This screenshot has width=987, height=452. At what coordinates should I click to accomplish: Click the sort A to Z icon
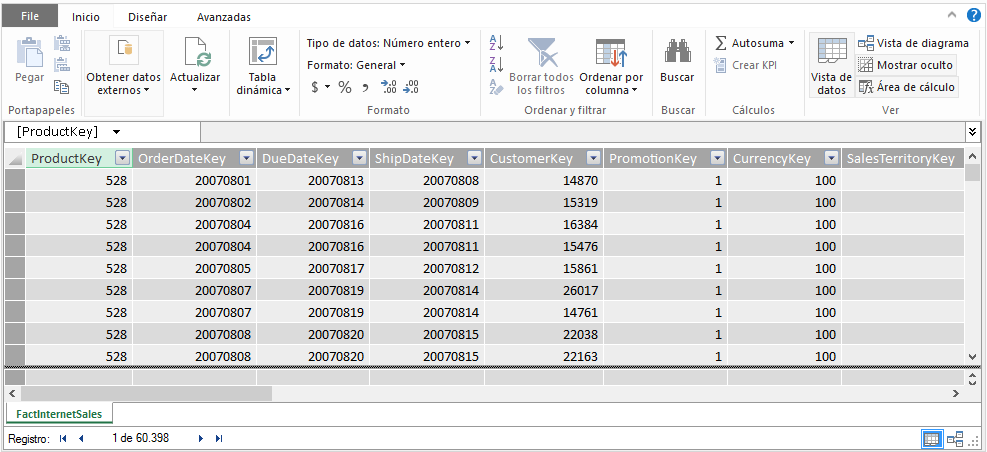496,43
